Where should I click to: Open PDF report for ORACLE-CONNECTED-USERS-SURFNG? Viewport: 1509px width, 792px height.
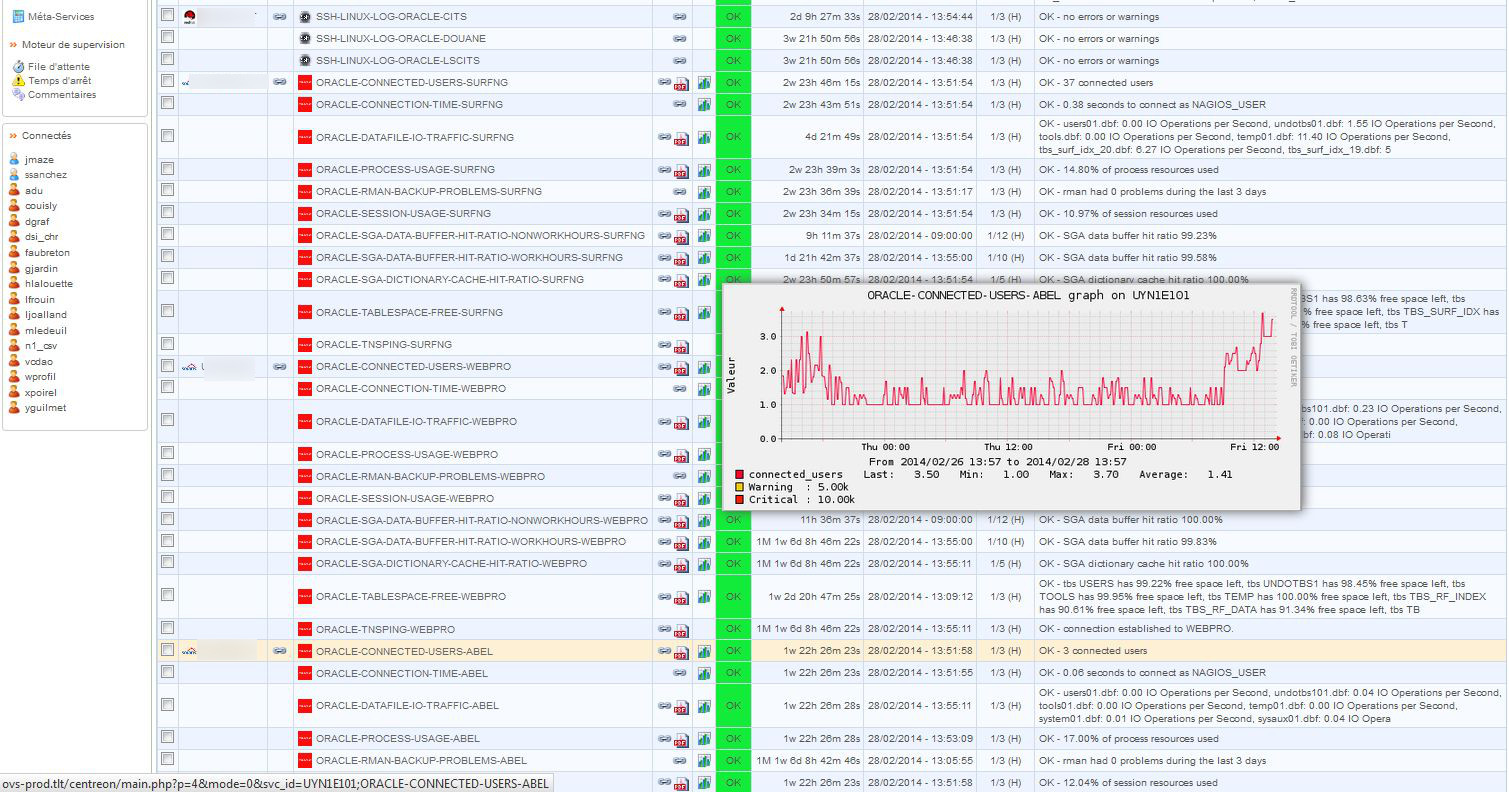(x=681, y=83)
